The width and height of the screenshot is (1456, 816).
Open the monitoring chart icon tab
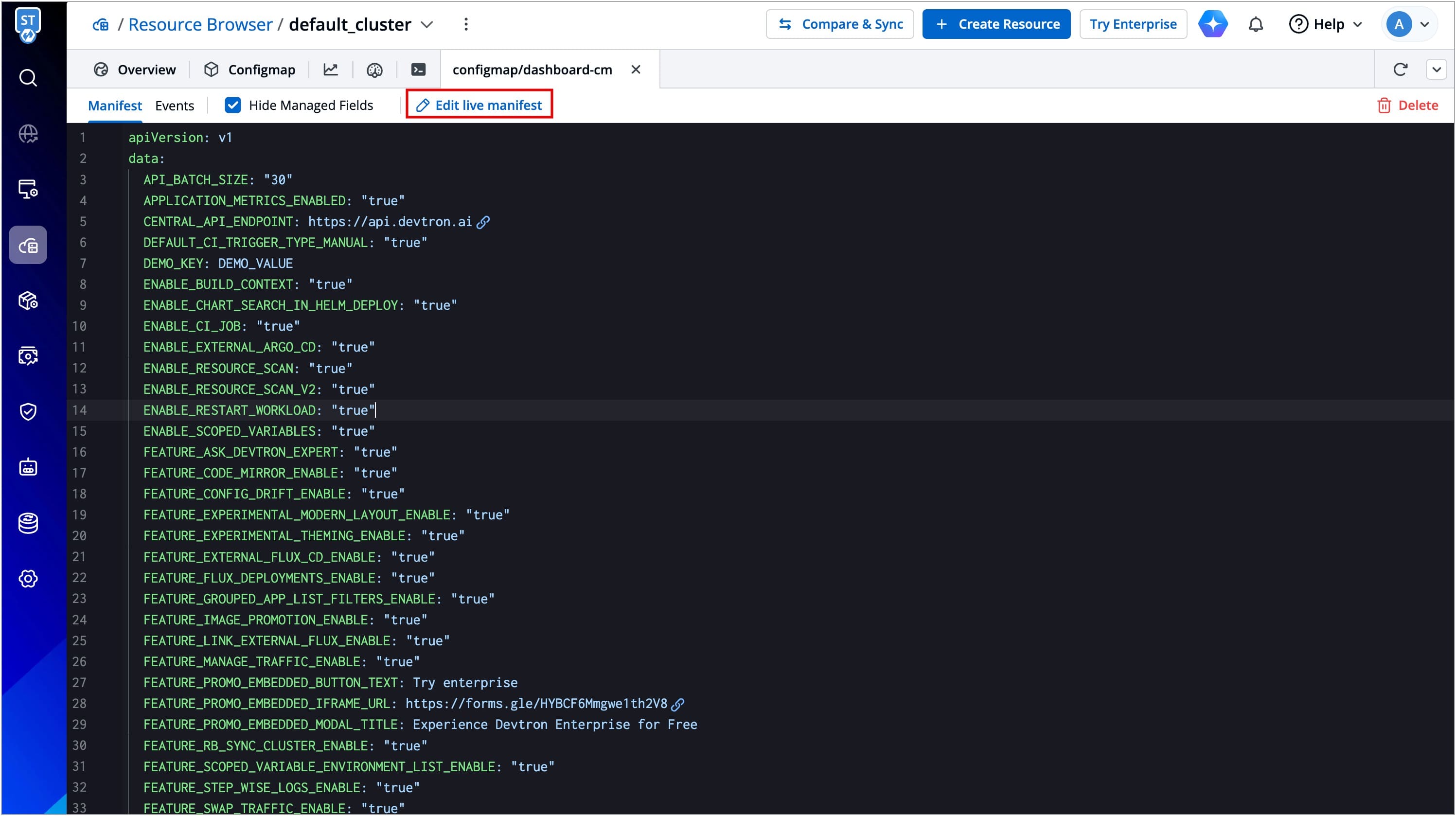331,70
